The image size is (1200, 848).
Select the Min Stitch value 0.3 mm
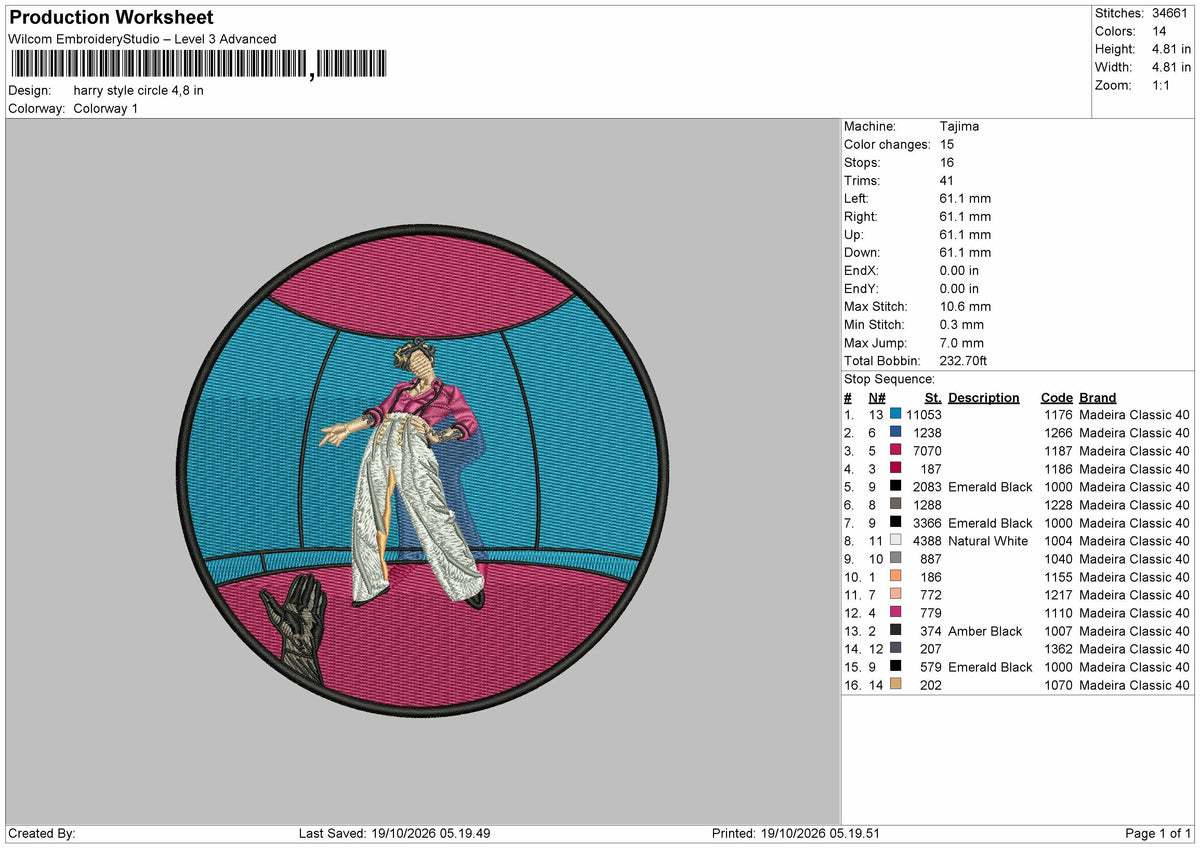(962, 324)
